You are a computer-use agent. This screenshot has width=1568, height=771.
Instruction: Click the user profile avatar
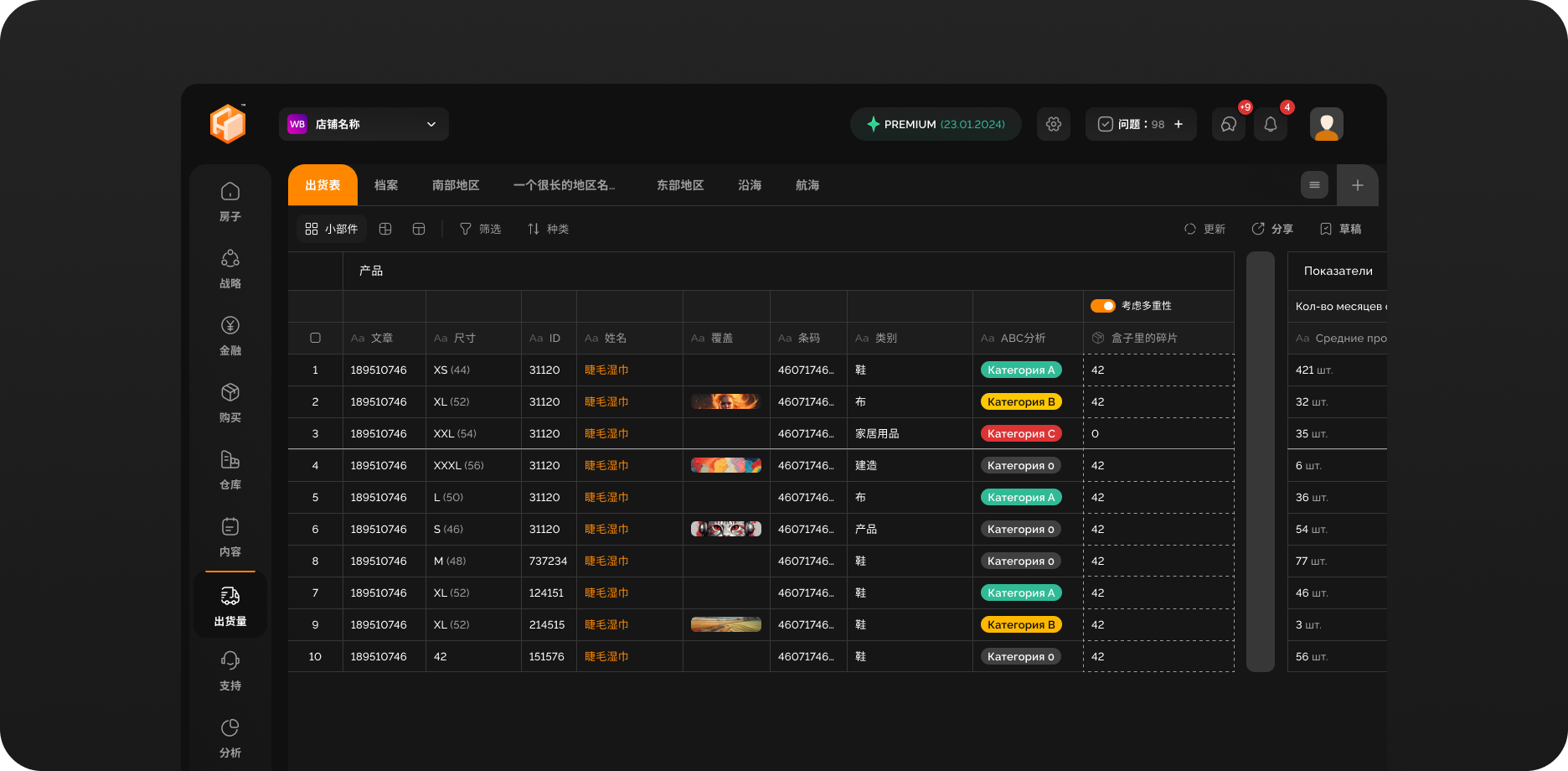click(1326, 124)
